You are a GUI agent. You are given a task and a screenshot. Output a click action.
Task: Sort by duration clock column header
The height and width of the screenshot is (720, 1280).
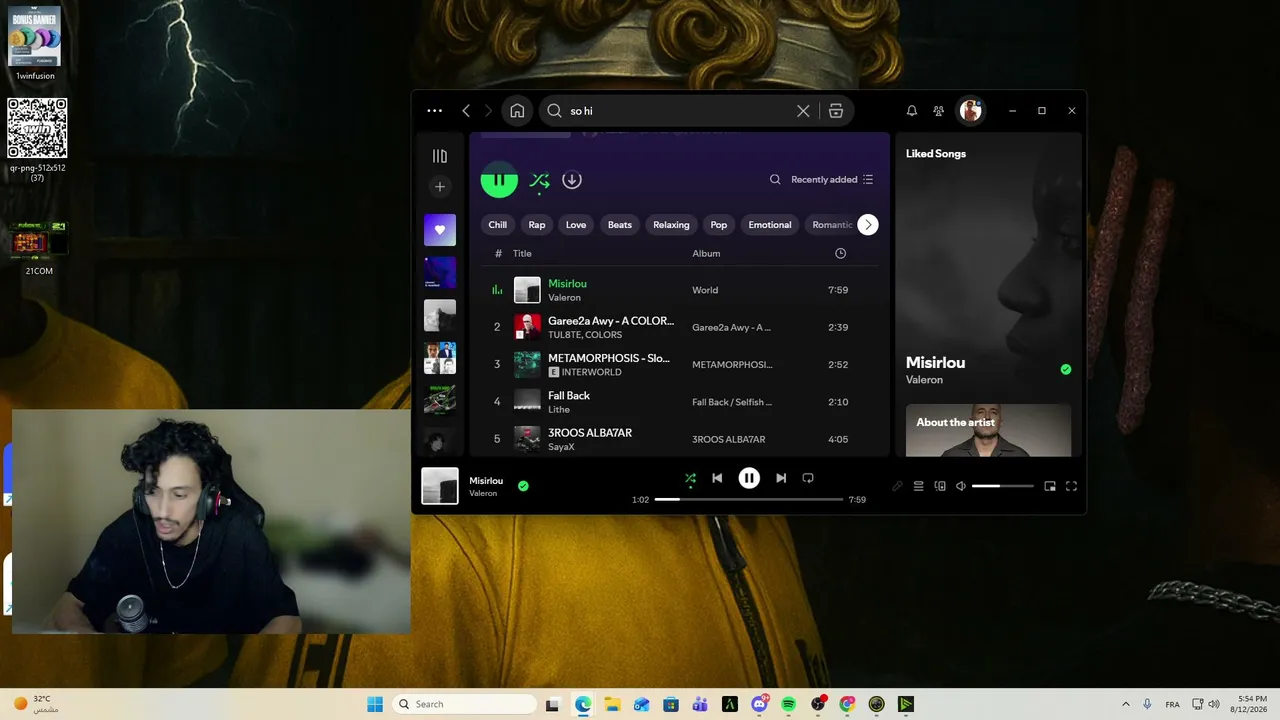pos(840,254)
